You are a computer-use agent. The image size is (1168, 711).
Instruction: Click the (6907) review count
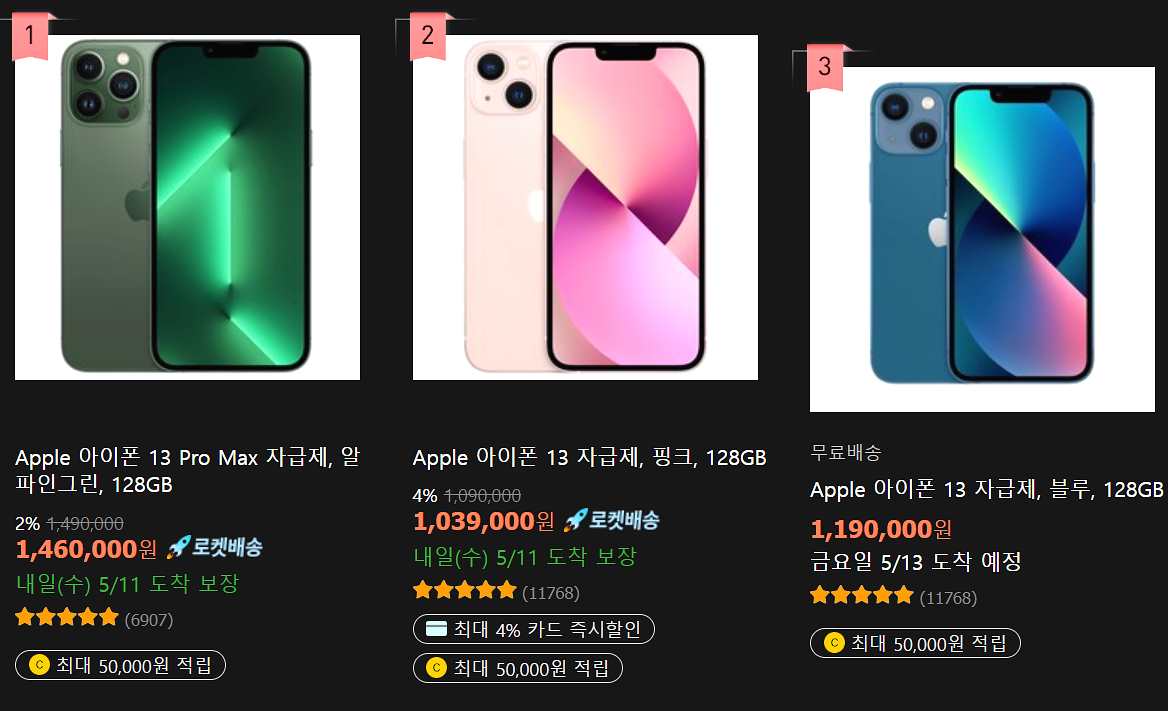pyautogui.click(x=149, y=619)
